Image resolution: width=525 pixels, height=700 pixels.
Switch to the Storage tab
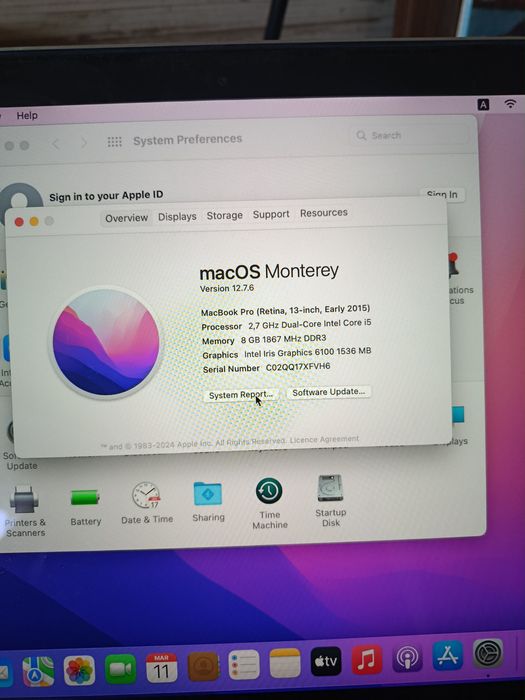224,216
